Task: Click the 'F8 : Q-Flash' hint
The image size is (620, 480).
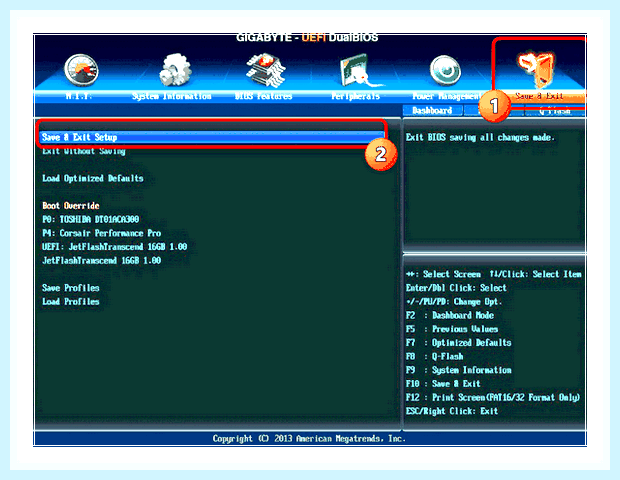Action: 435,357
